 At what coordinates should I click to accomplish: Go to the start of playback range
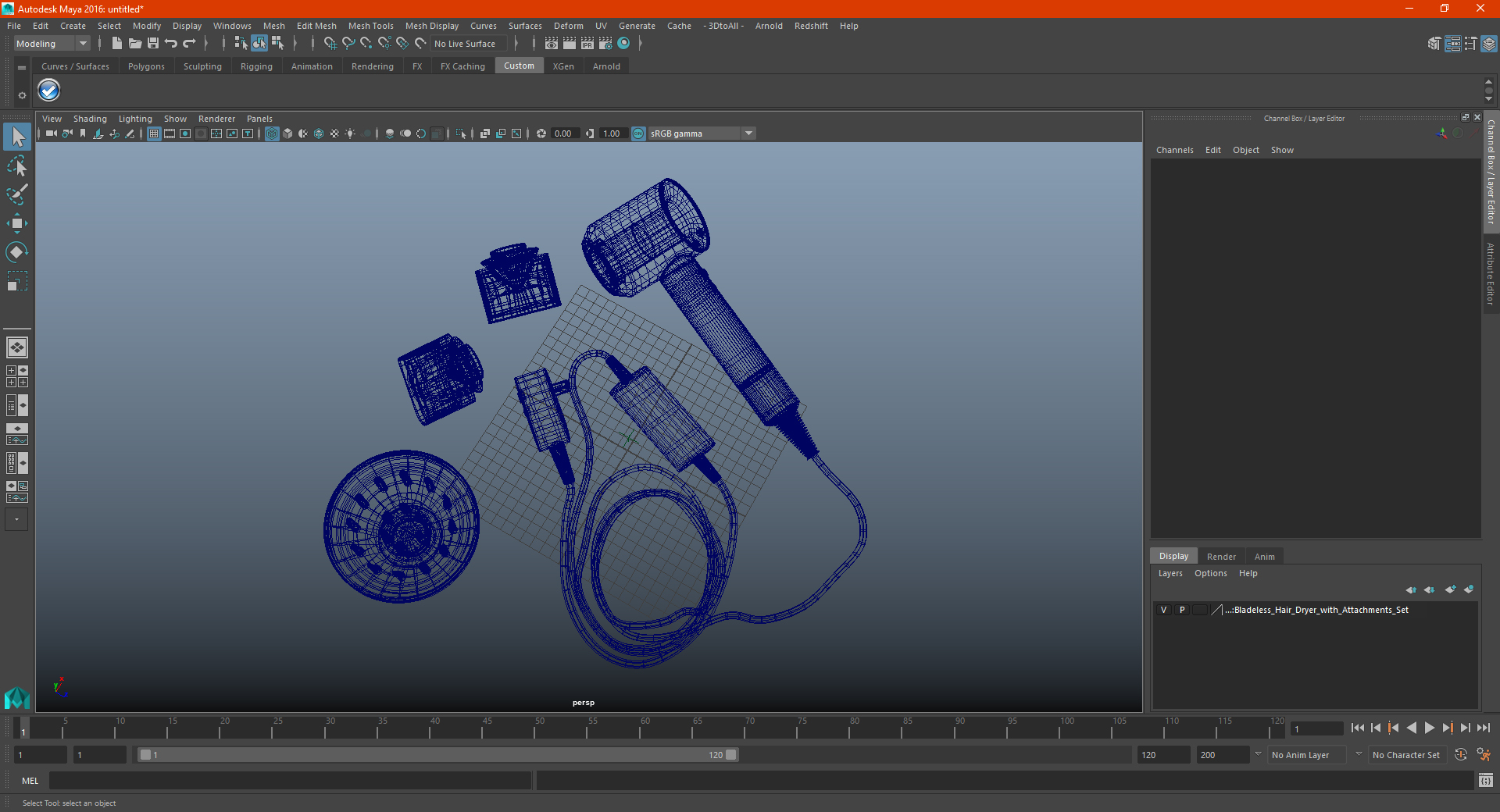pos(1358,728)
